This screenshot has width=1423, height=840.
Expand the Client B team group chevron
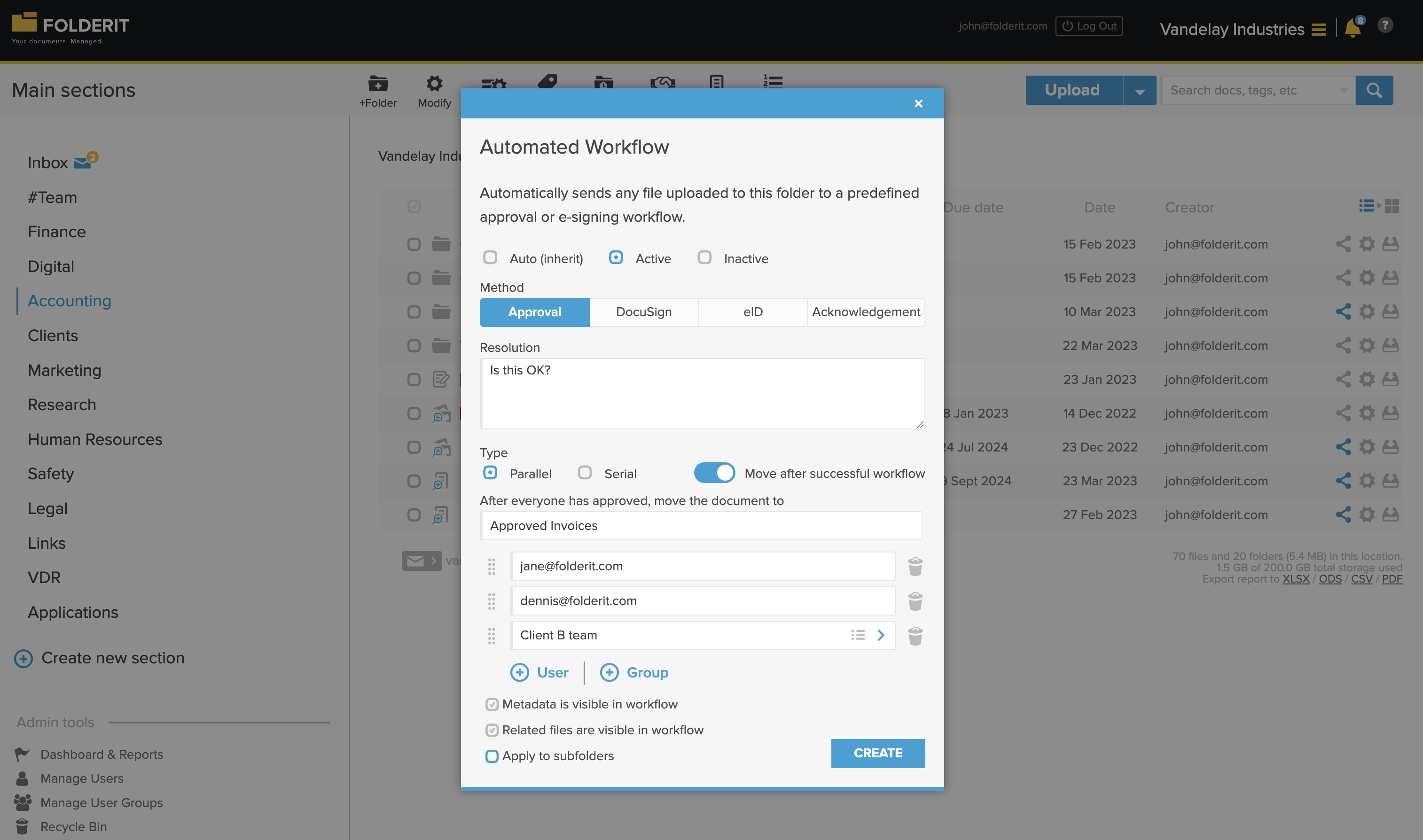click(881, 636)
